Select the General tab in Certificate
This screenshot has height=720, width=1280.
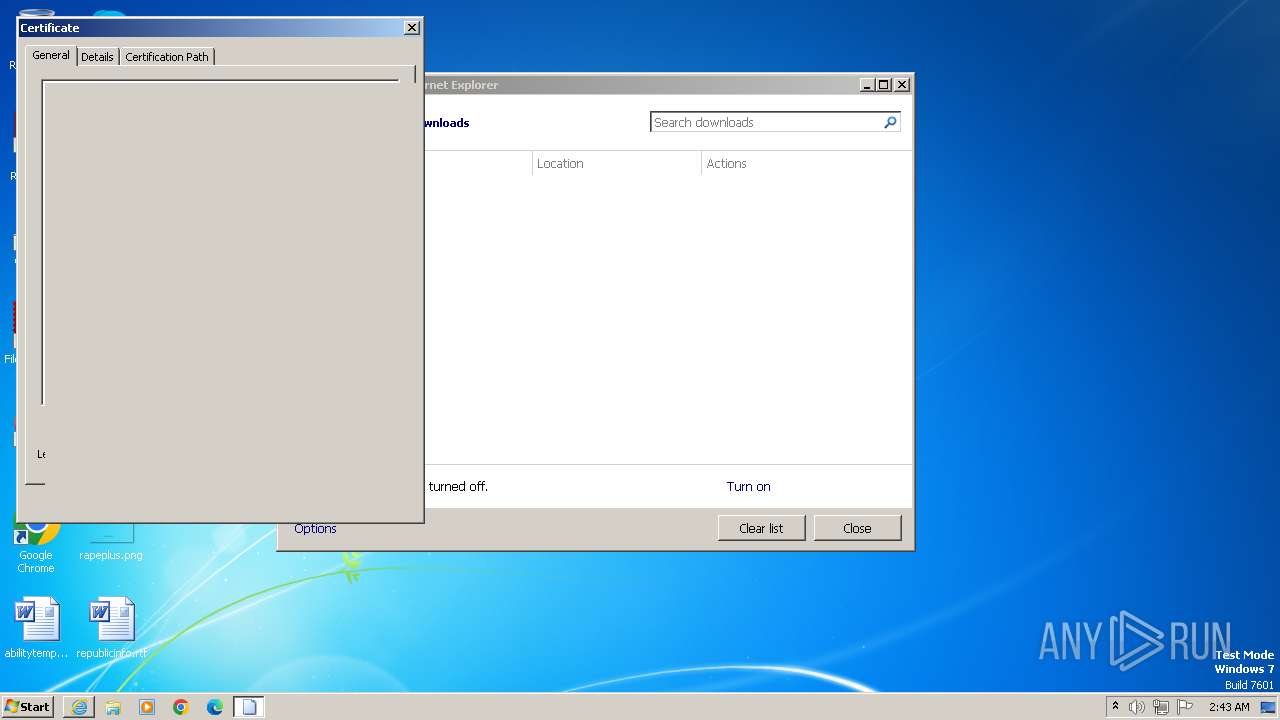[51, 55]
